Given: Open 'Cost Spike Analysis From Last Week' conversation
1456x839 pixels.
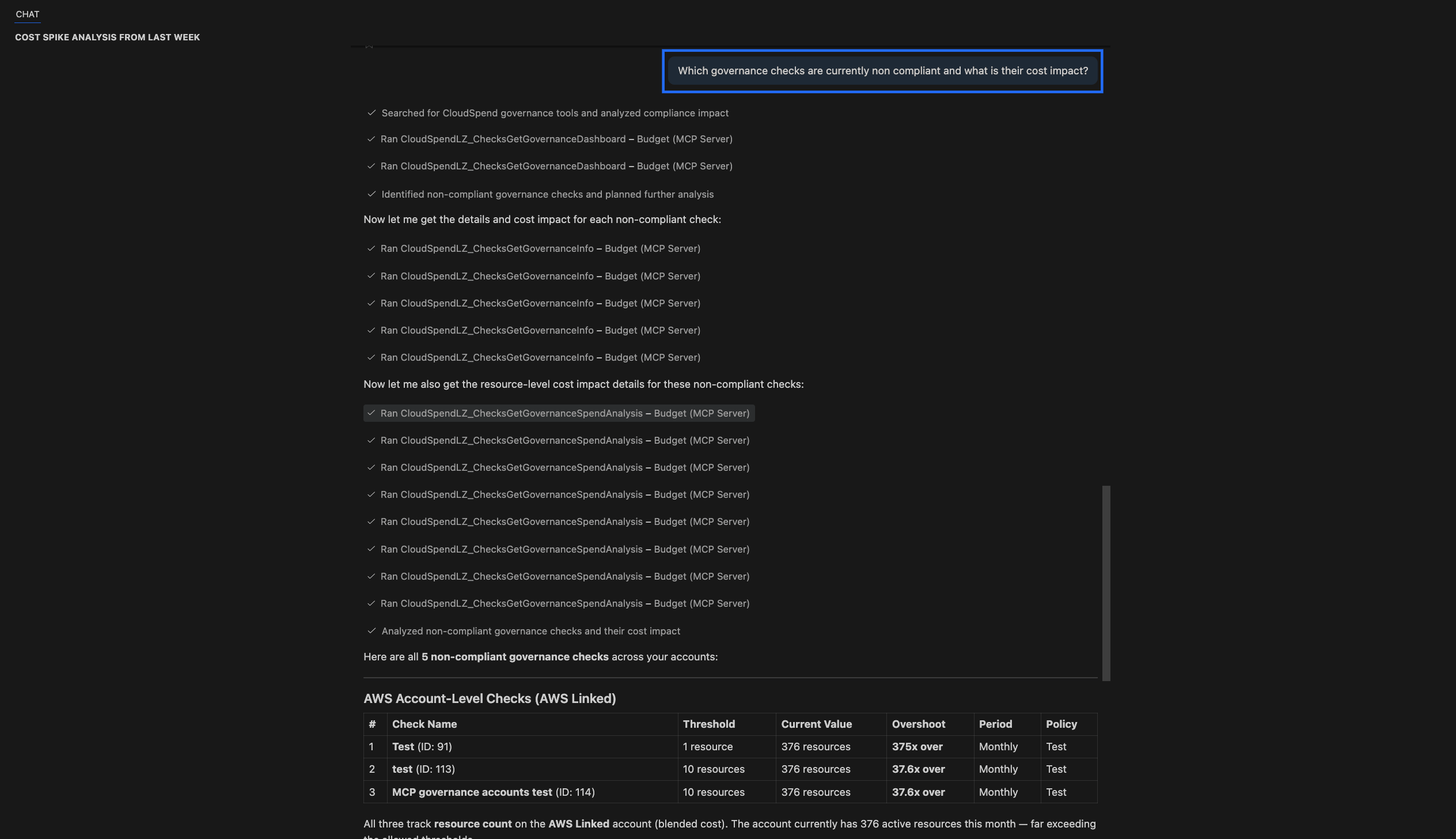Looking at the screenshot, I should [x=108, y=37].
